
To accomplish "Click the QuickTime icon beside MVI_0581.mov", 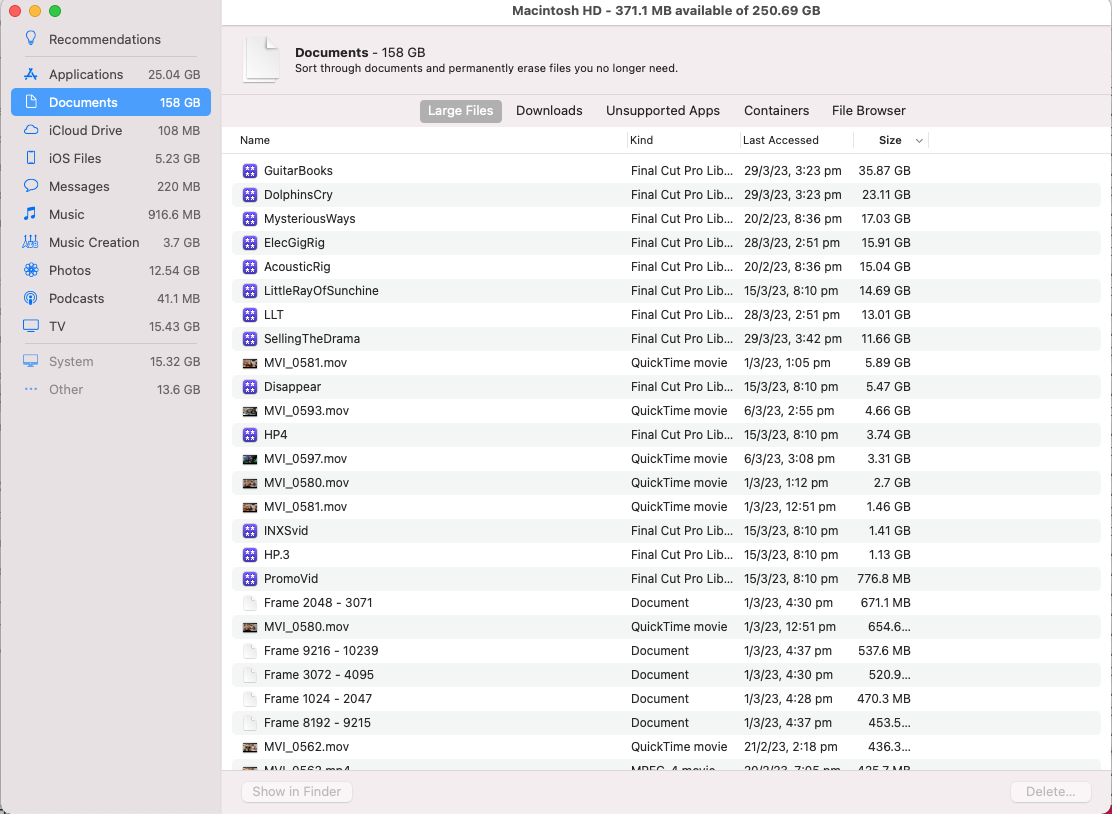I will [x=249, y=362].
